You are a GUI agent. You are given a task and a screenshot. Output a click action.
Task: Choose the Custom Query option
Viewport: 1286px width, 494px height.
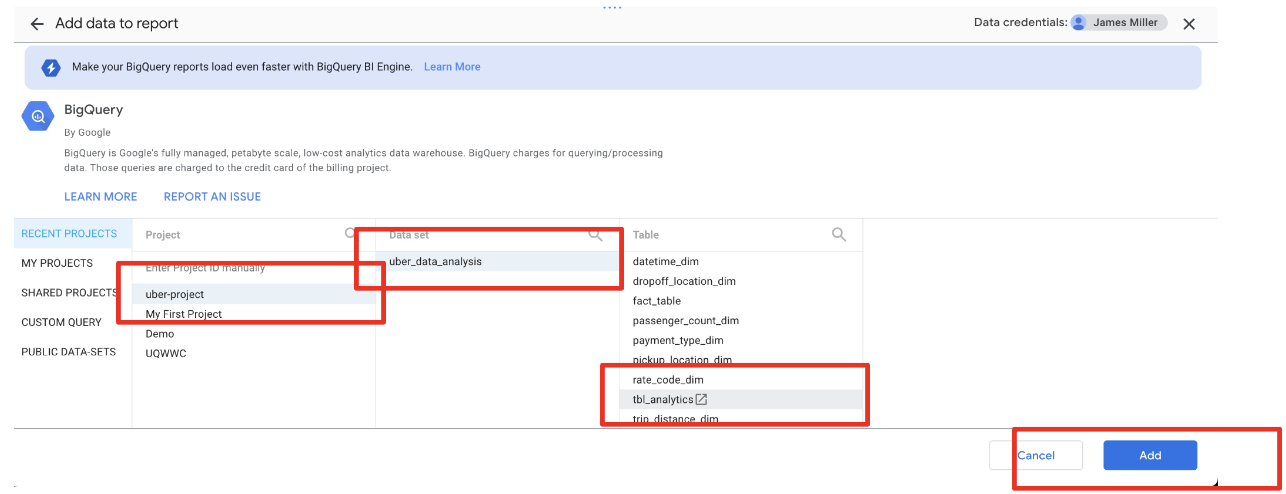pos(61,322)
